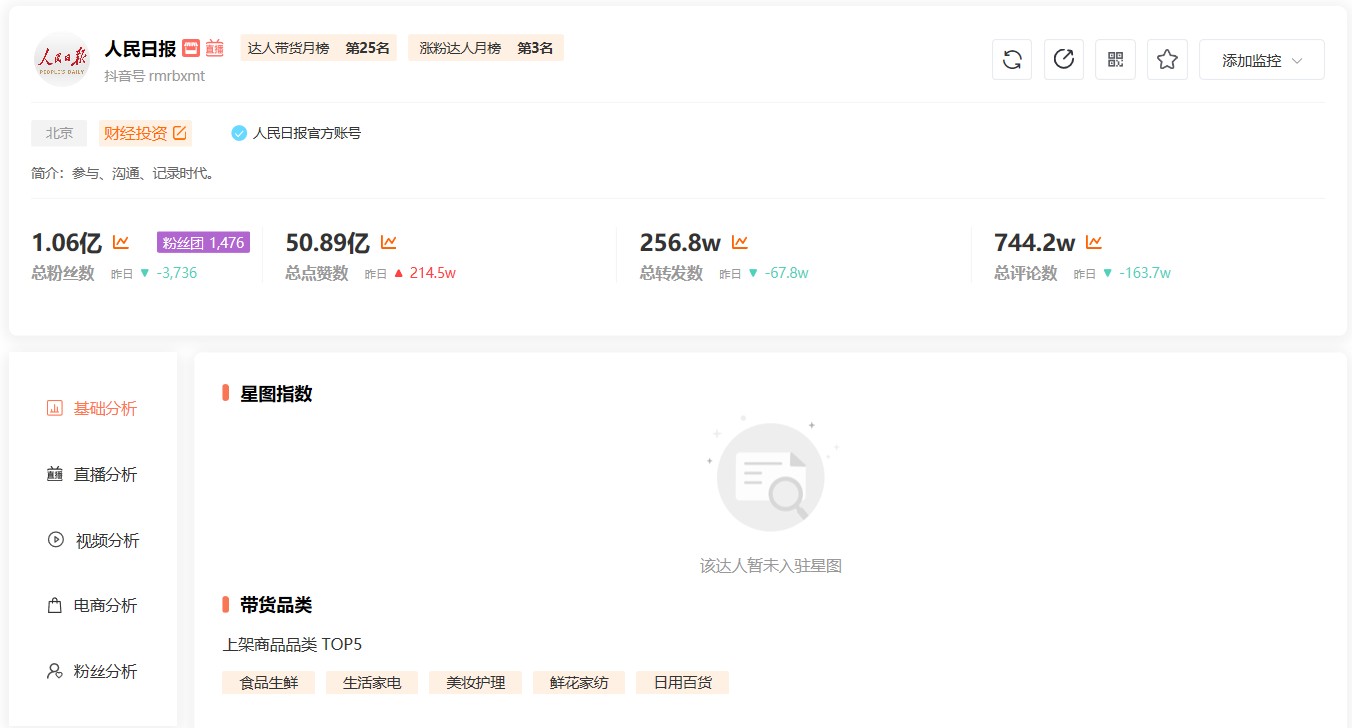
Task: Open trend chart icon for 总点赞数
Action: (389, 242)
